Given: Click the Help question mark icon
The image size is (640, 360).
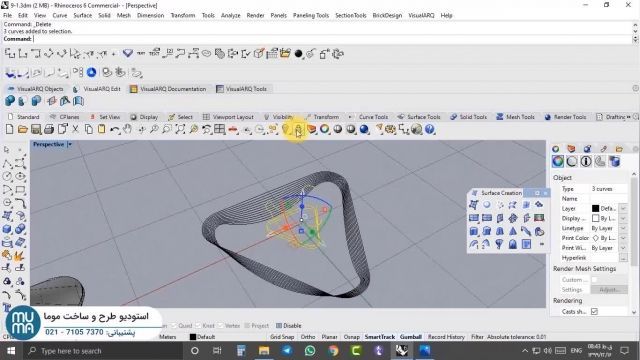Looking at the screenshot, I should pyautogui.click(x=430, y=129).
